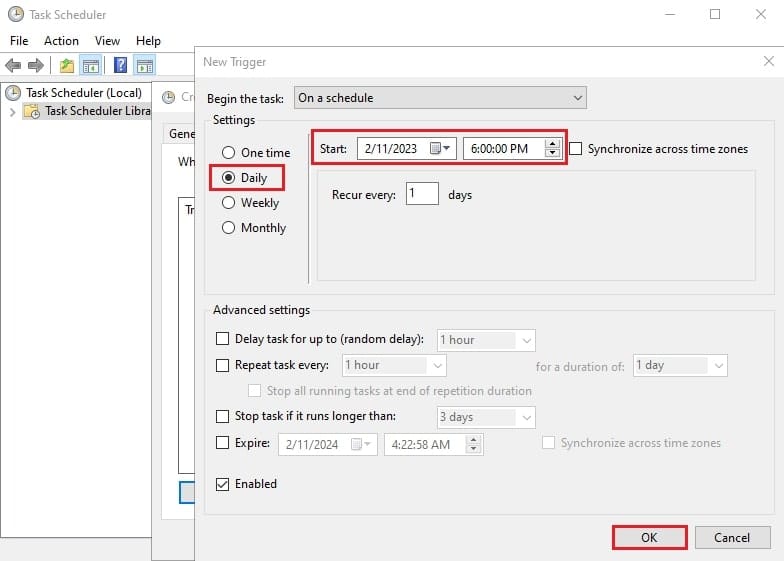Image resolution: width=784 pixels, height=561 pixels.
Task: Enable Synchronize across time zones for Start
Action: click(576, 149)
